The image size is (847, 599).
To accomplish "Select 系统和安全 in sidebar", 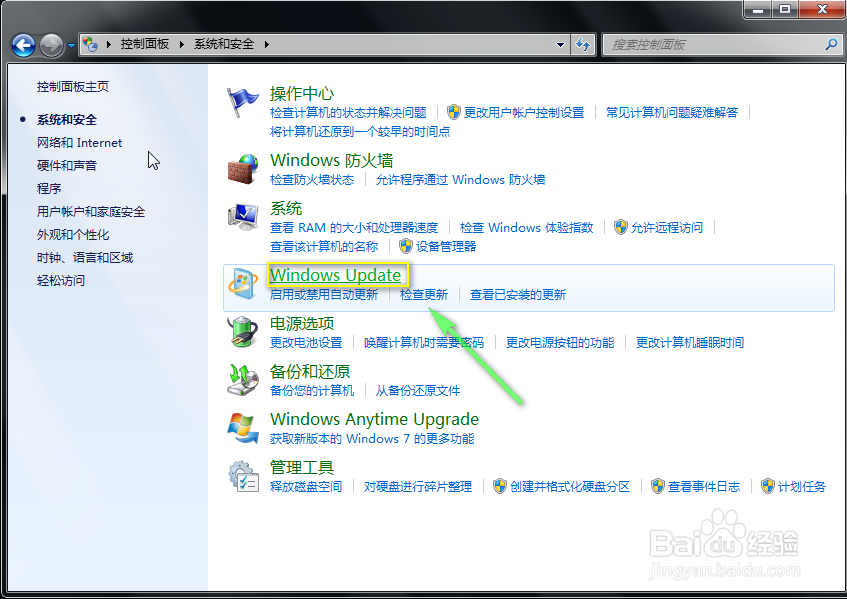I will click(x=66, y=120).
